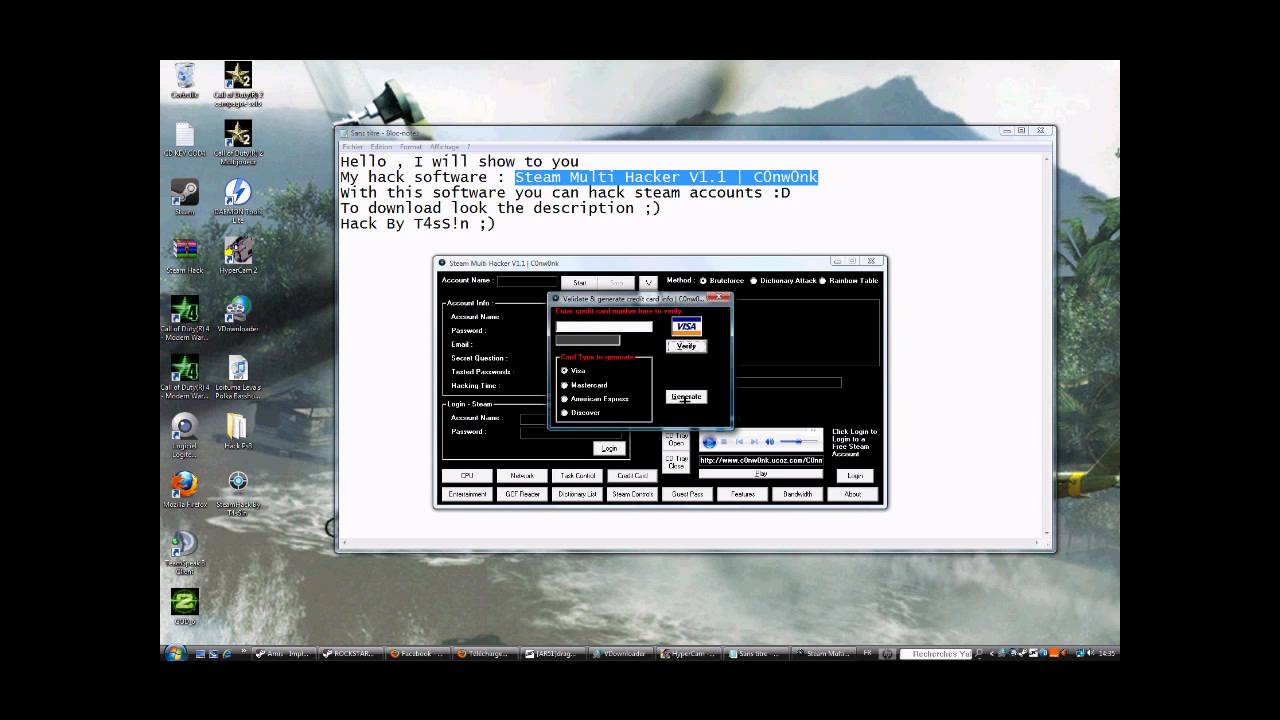
Task: Click the CD Tray Close button
Action: (676, 462)
